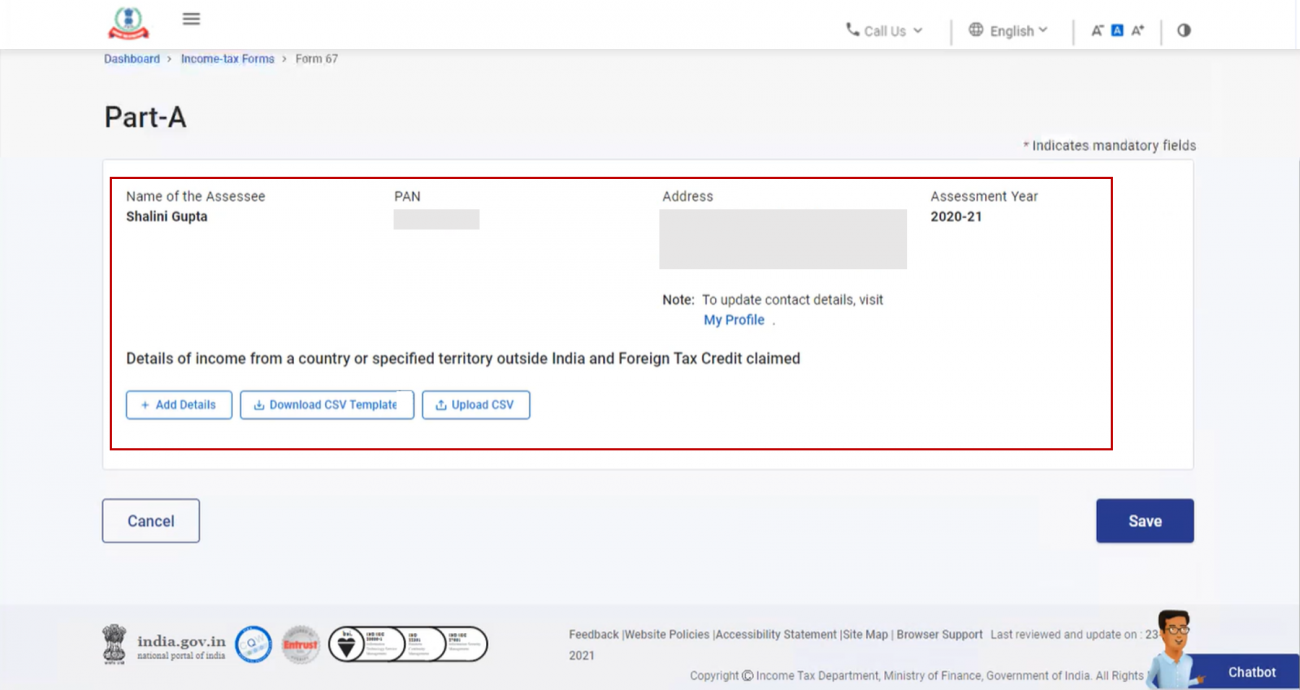Decrease text size using the A- icon
The height and width of the screenshot is (690, 1300).
click(1096, 30)
